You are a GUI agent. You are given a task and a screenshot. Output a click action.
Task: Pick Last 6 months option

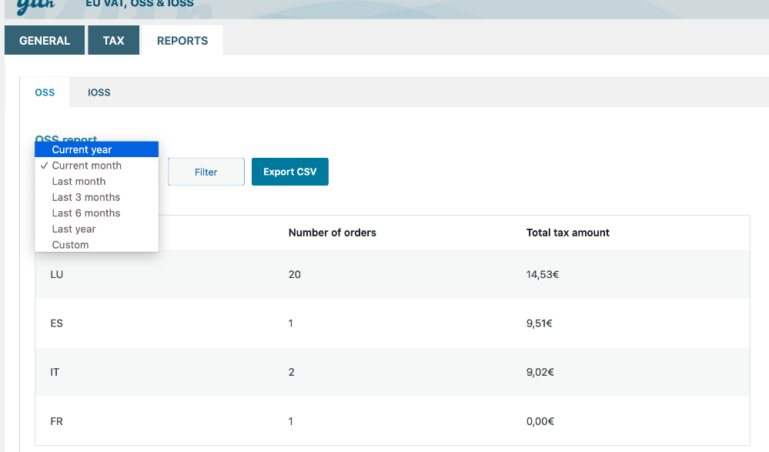tap(97, 213)
